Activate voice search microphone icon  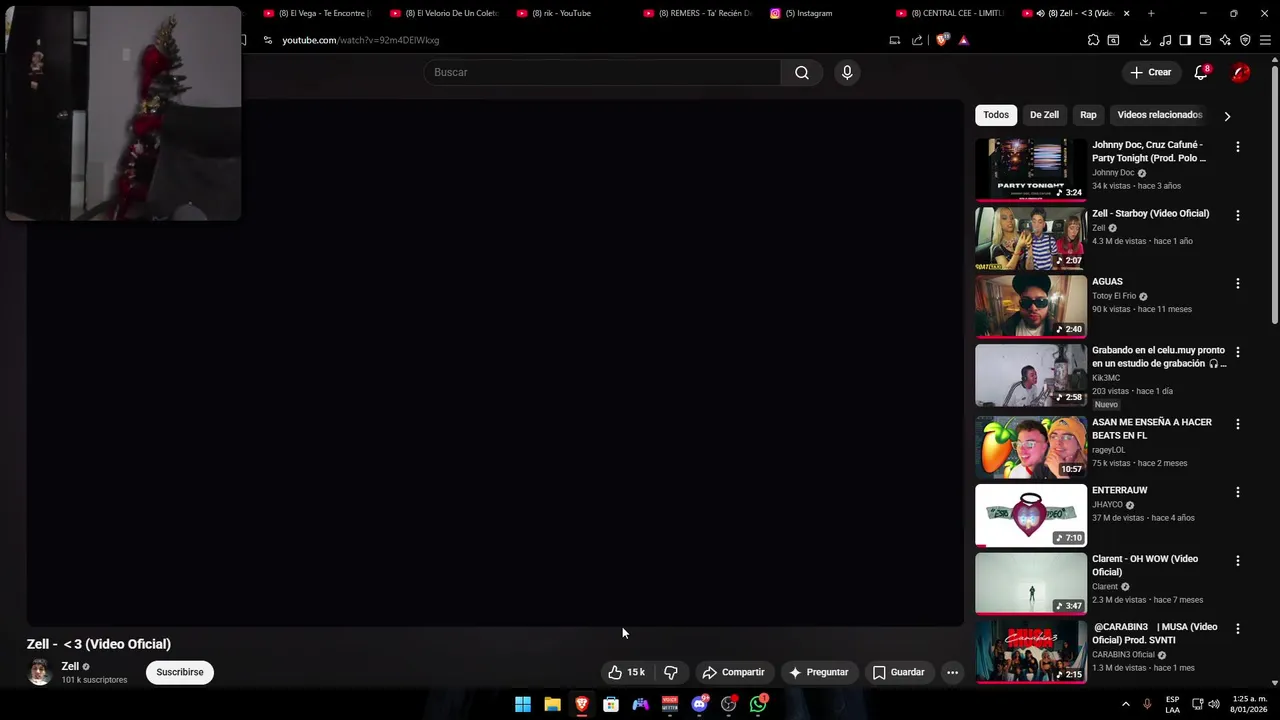[847, 72]
